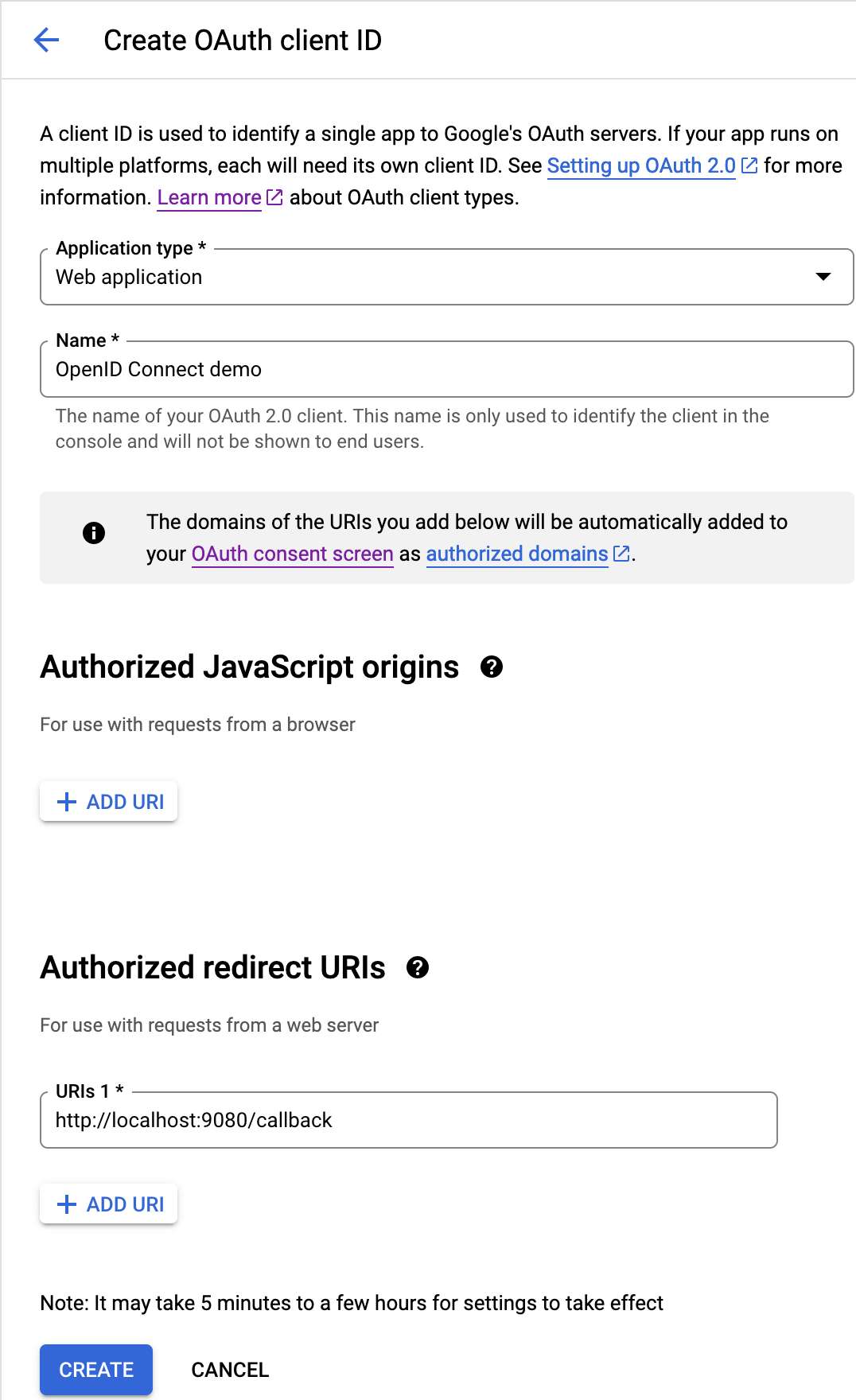Follow the Learn more link
Viewport: 856px width, 1400px height.
[x=209, y=197]
